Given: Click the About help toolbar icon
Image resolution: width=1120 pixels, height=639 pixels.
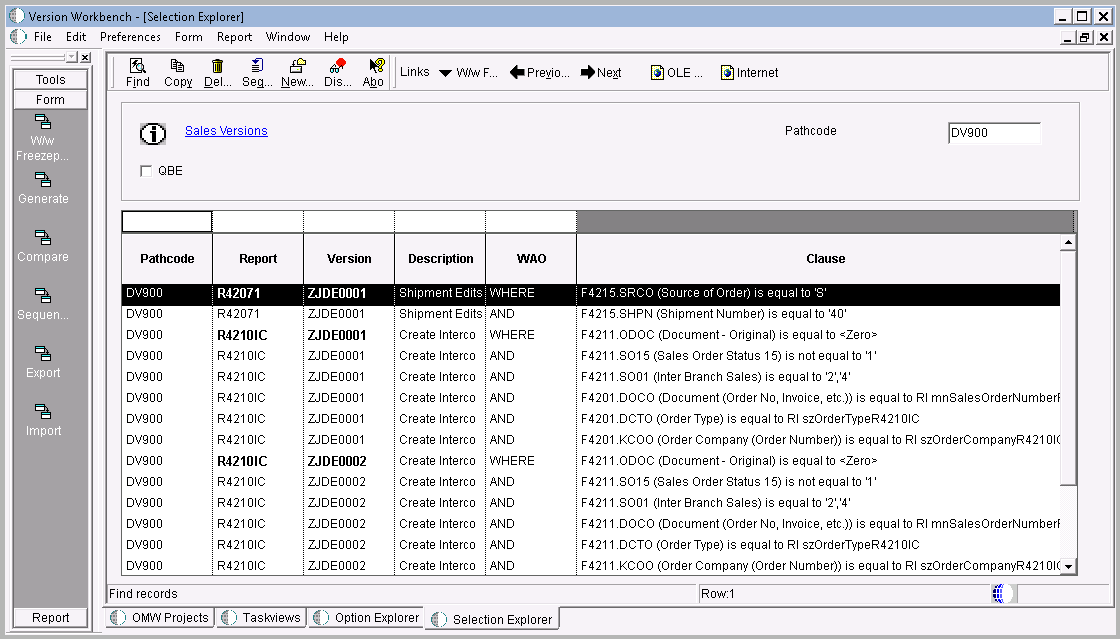Looking at the screenshot, I should pos(373,72).
